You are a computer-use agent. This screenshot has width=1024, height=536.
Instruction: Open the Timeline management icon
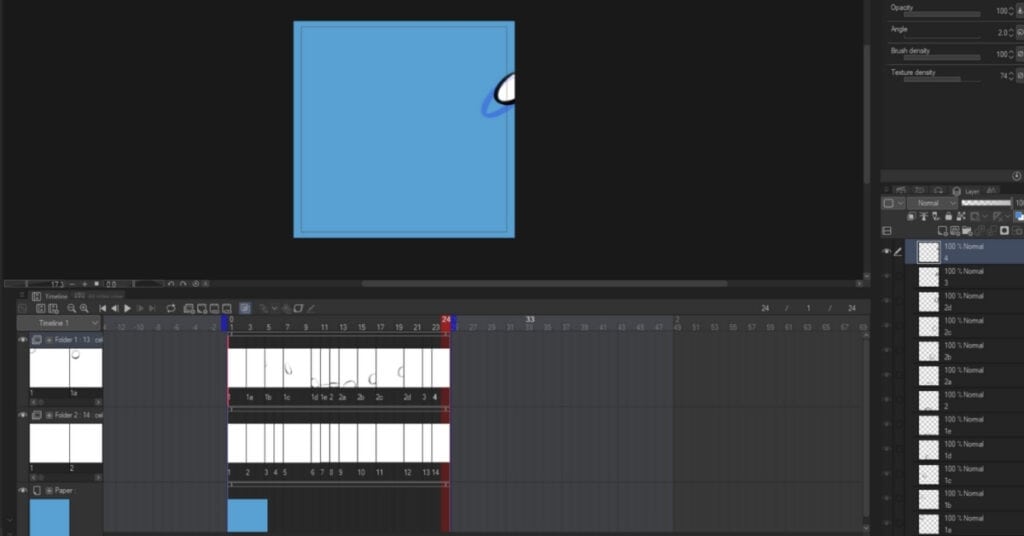pyautogui.click(x=53, y=308)
